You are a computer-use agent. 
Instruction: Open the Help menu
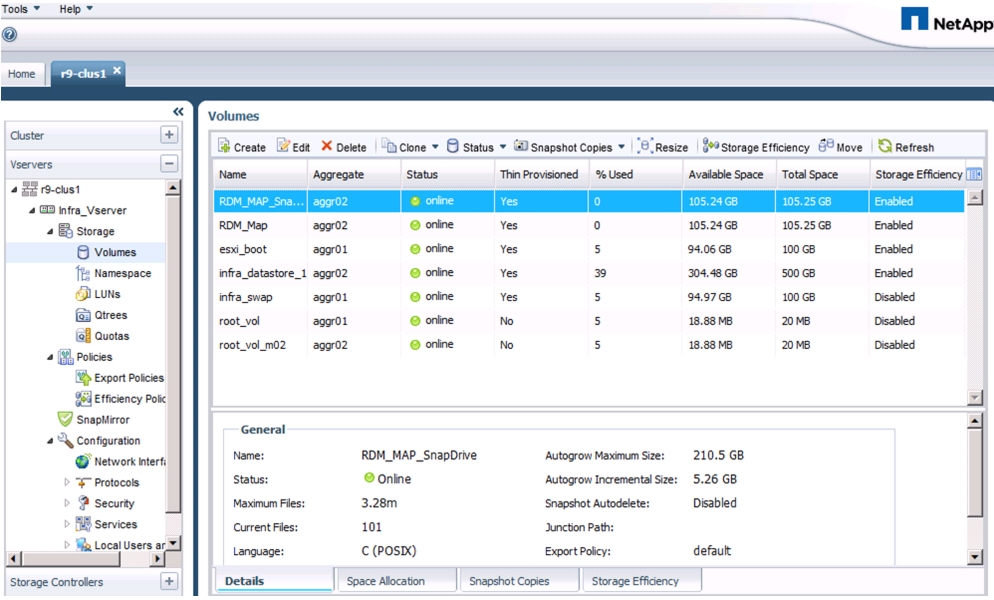click(75, 9)
